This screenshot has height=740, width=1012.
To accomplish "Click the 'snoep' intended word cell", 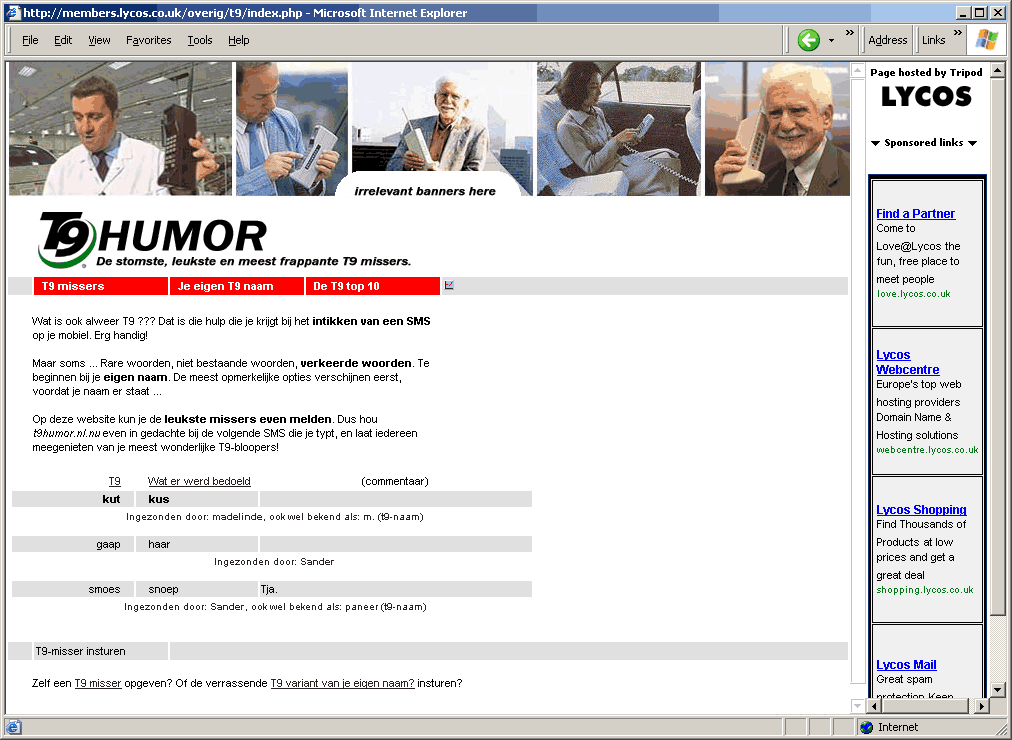I will (x=197, y=589).
